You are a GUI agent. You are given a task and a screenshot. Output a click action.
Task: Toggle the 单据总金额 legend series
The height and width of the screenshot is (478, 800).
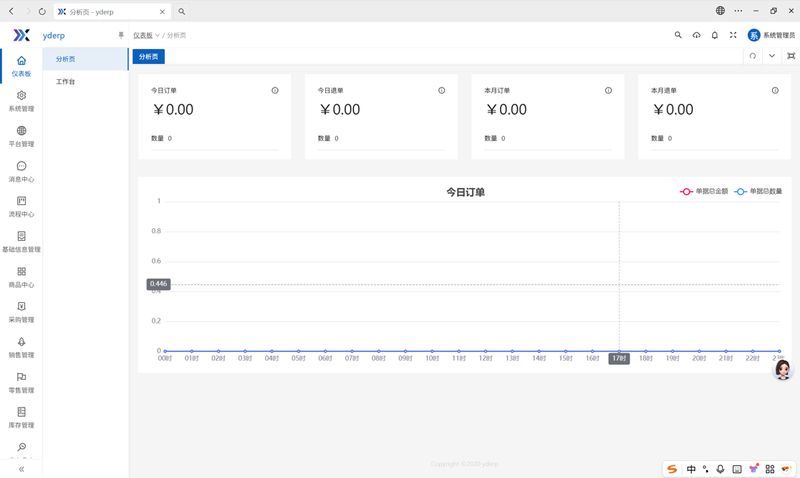point(704,191)
